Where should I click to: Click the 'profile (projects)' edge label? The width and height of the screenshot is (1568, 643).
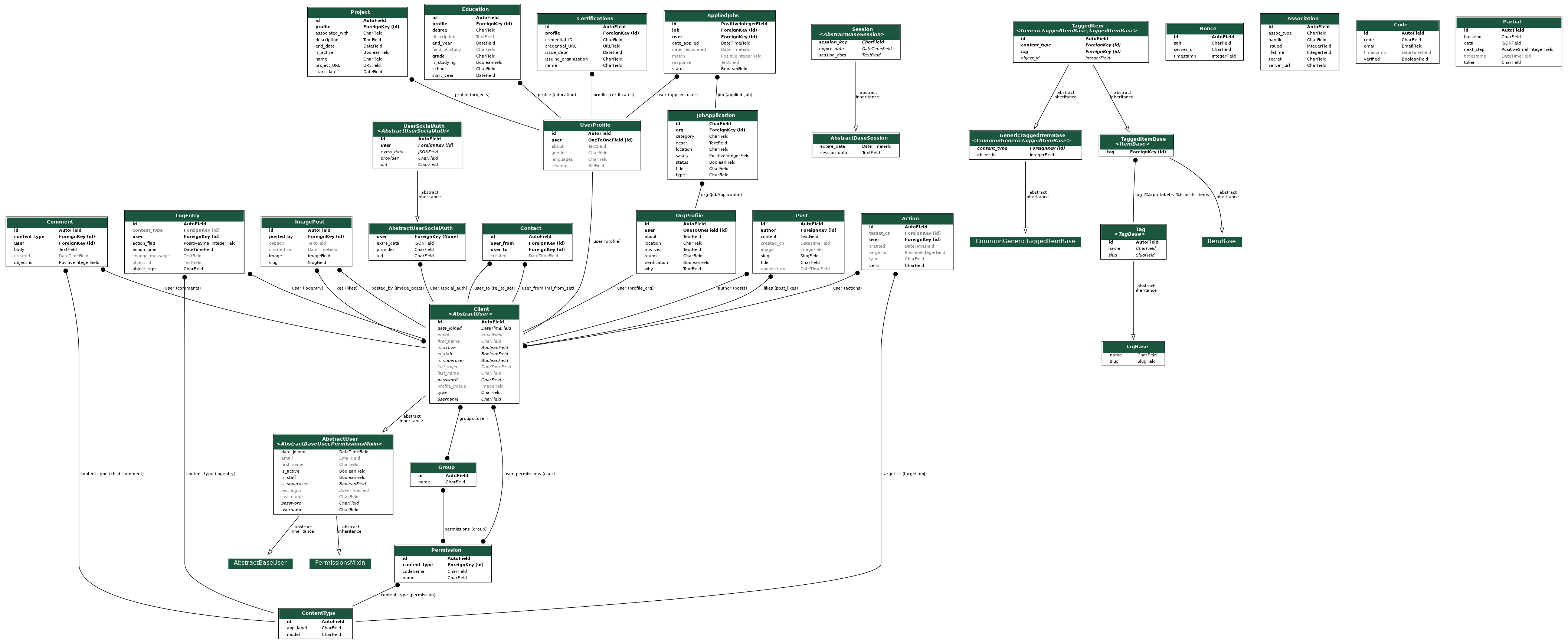click(x=472, y=95)
